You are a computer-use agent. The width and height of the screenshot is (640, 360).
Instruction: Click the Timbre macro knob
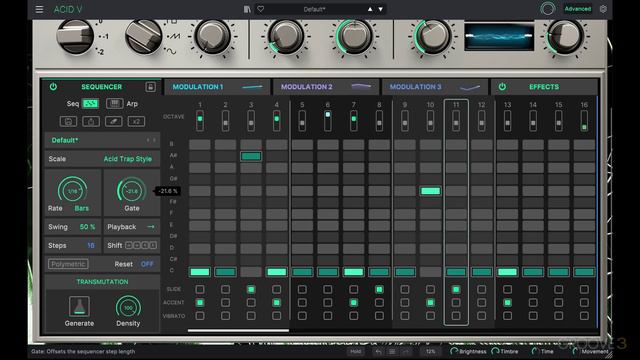[x=495, y=351]
